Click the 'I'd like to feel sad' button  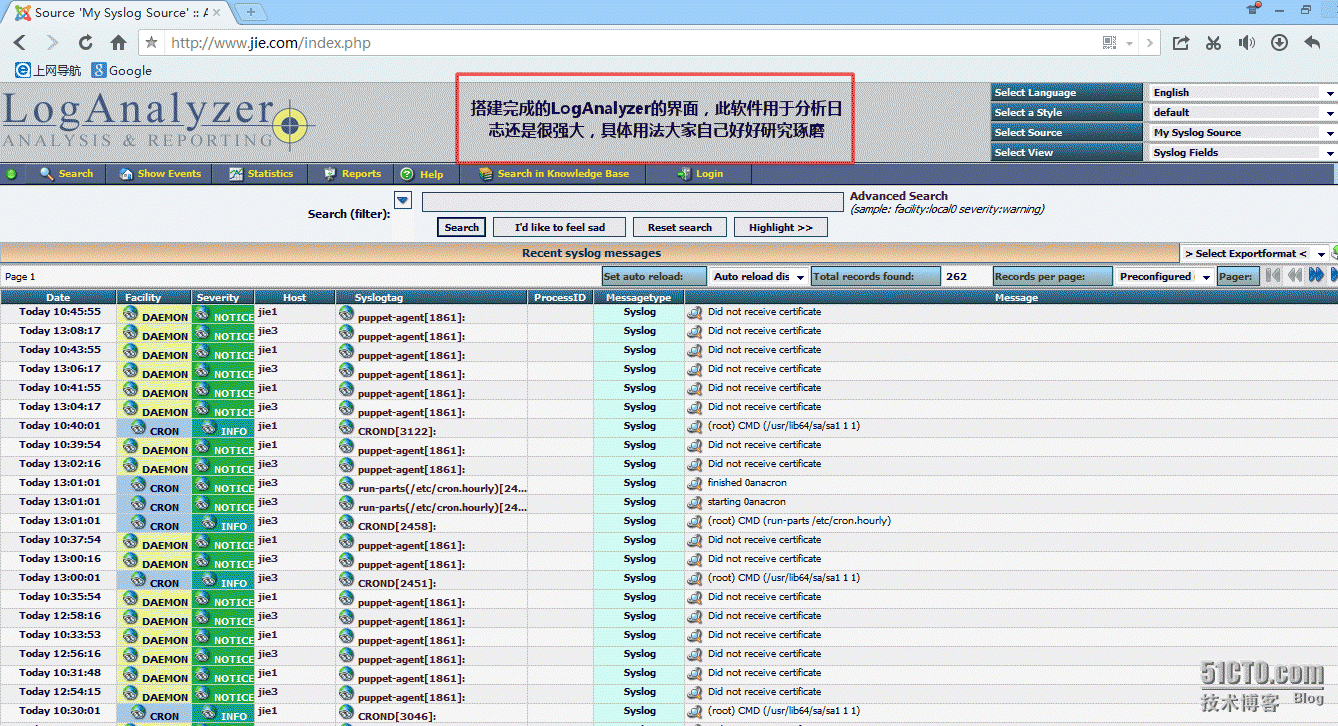[560, 227]
